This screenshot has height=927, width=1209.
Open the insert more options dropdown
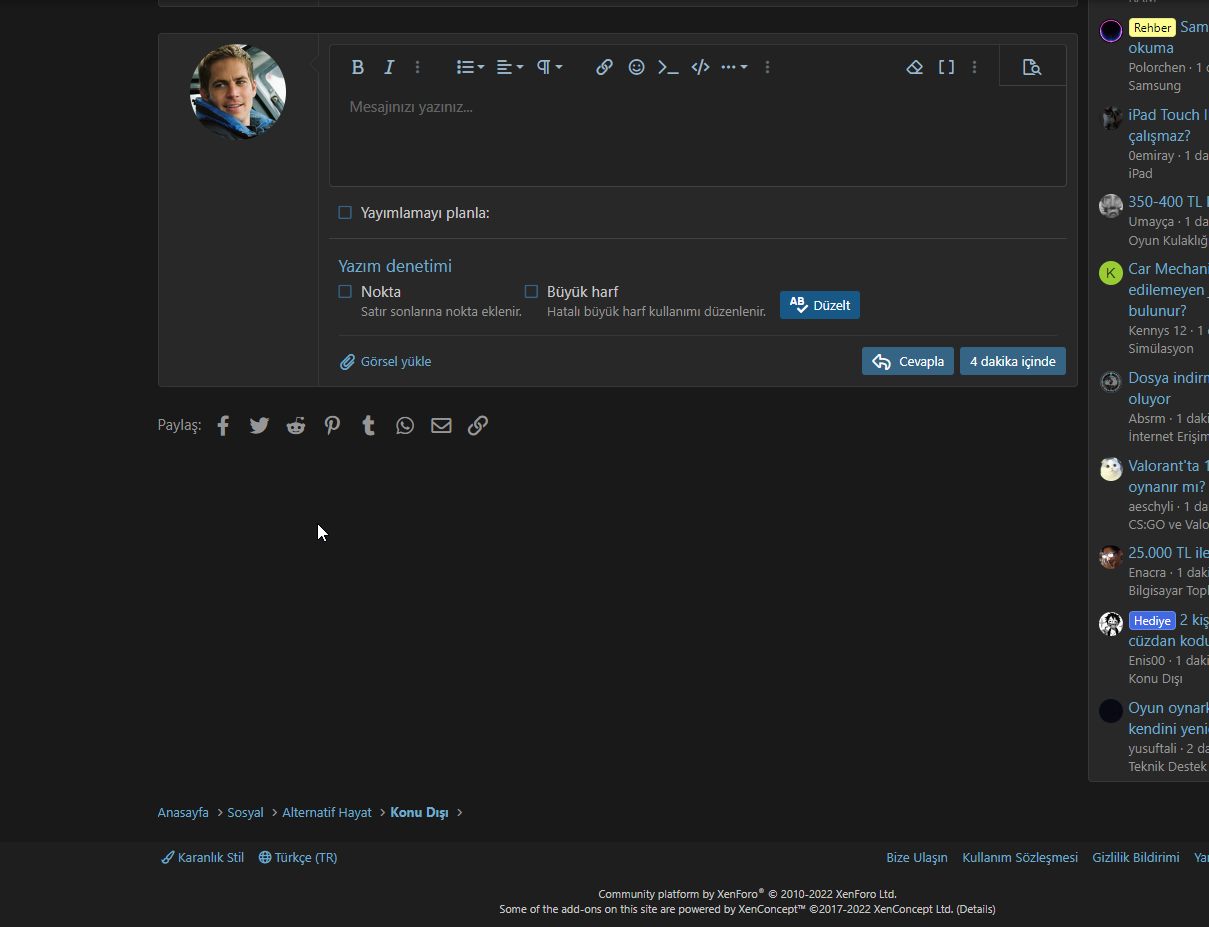click(x=734, y=67)
